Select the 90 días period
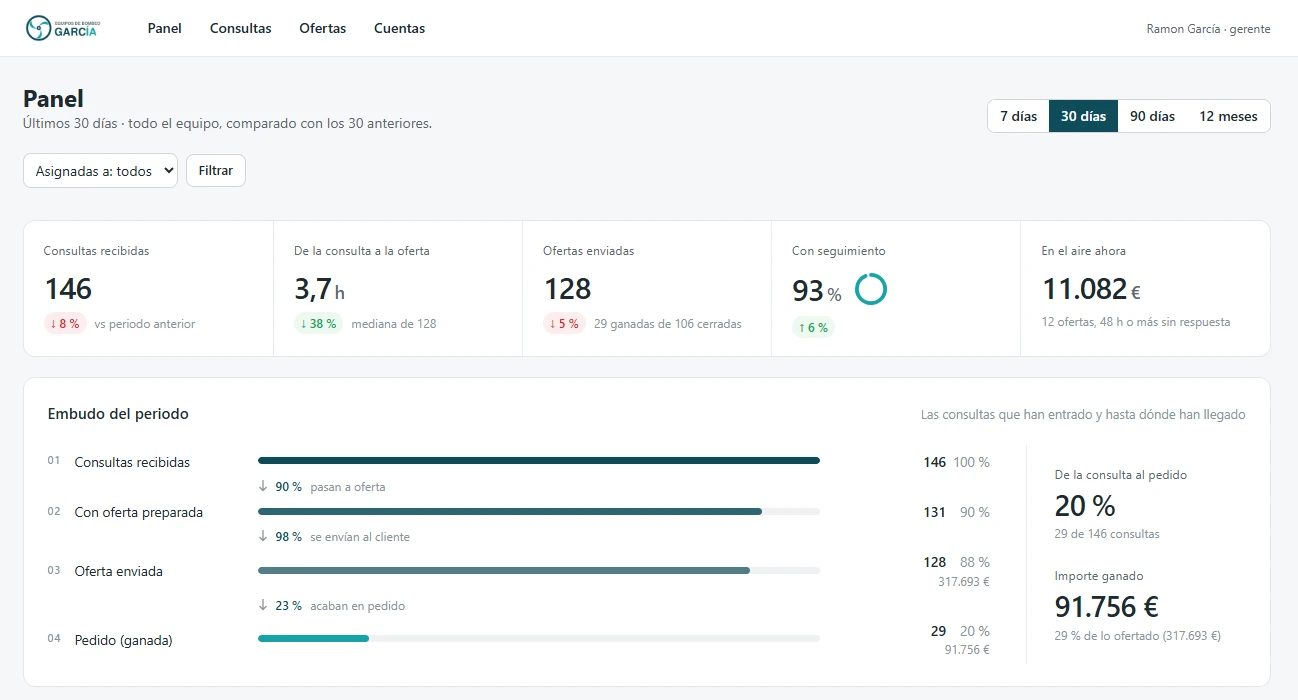 pos(1152,116)
